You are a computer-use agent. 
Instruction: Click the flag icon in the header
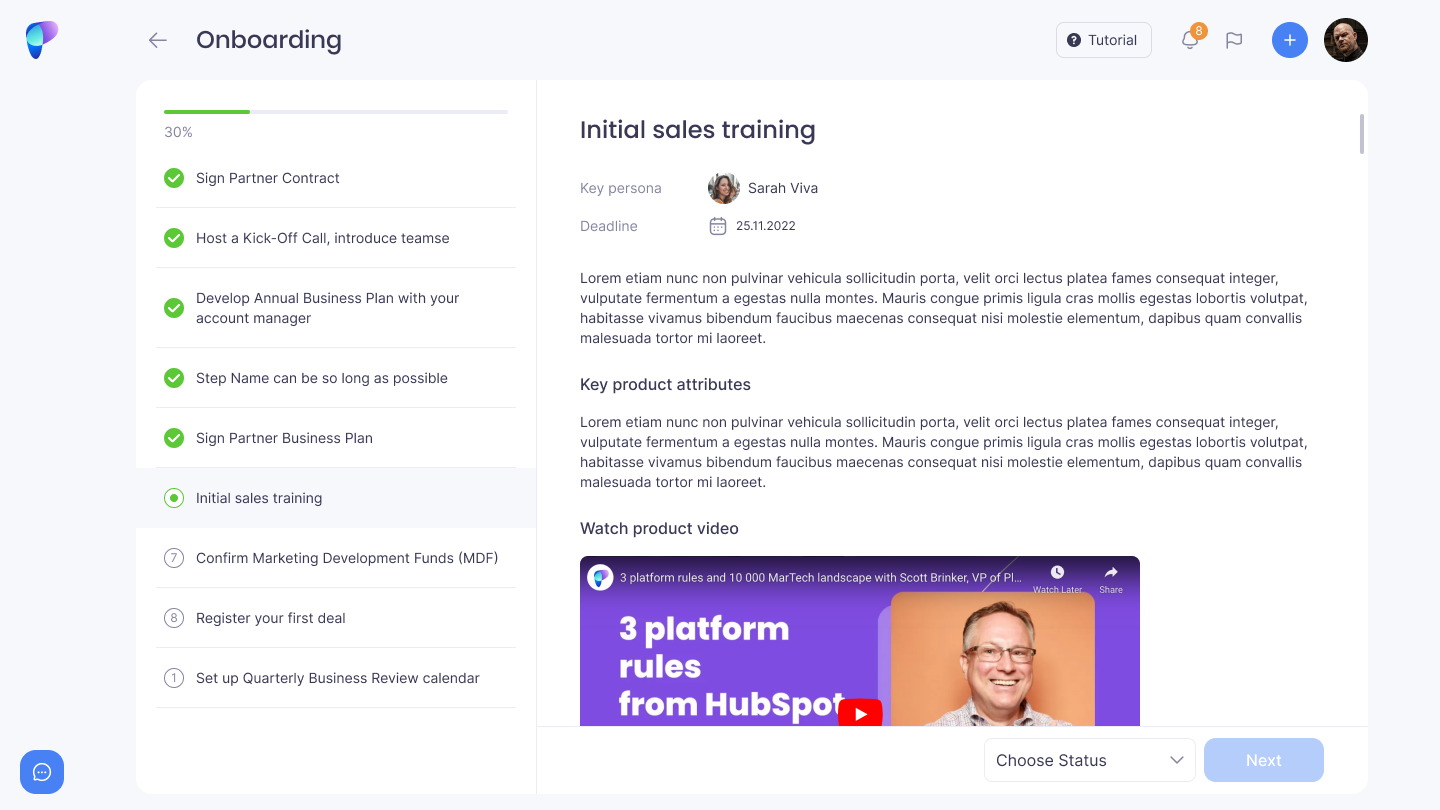pyautogui.click(x=1234, y=40)
